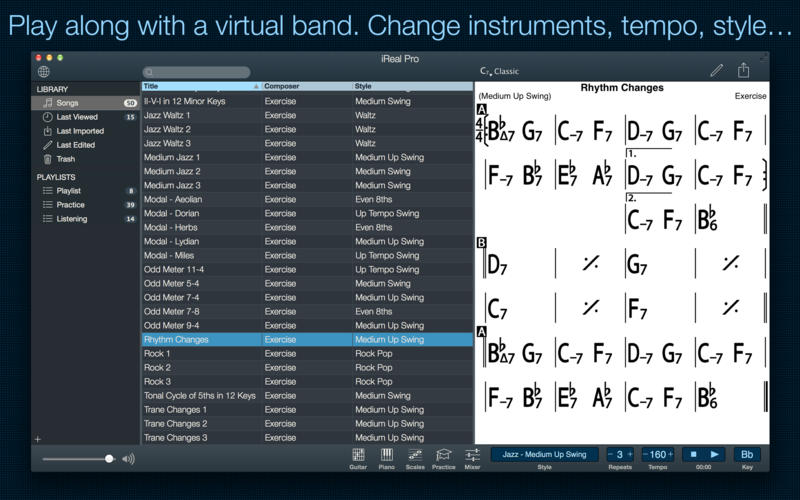
Task: Open the Mixer panel
Action: click(473, 456)
